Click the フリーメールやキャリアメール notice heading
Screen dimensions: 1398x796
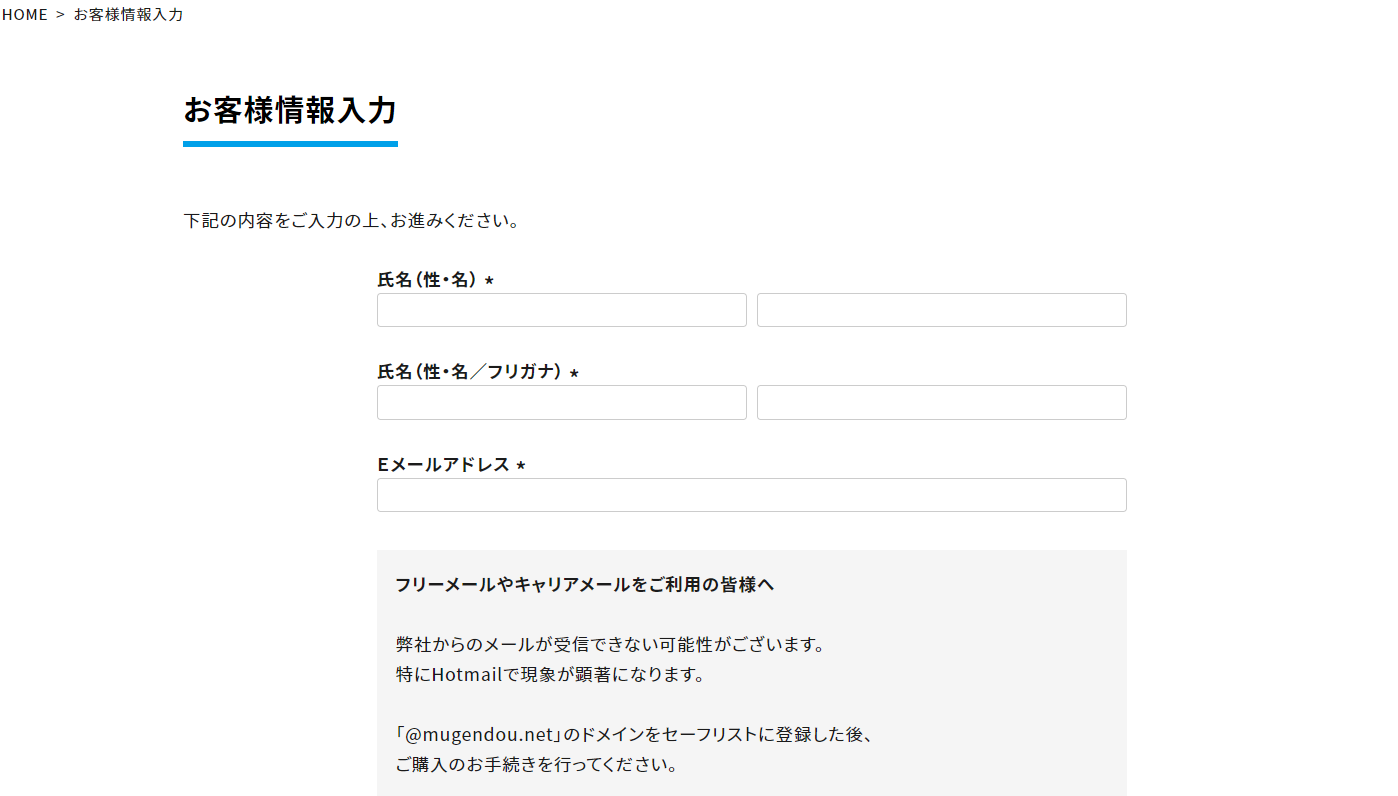(584, 585)
